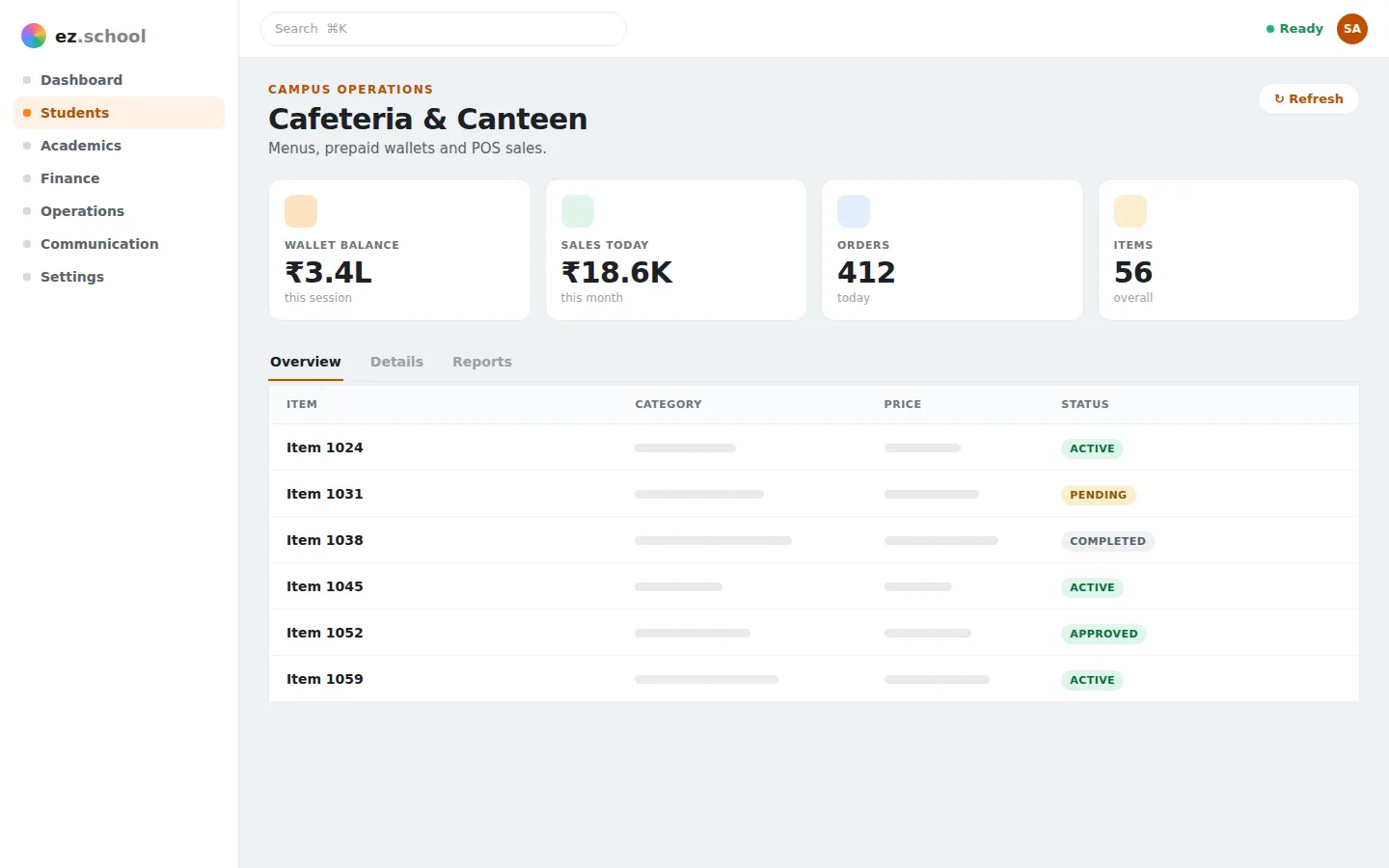
Task: Open Communication in the sidebar
Action: 120,244
